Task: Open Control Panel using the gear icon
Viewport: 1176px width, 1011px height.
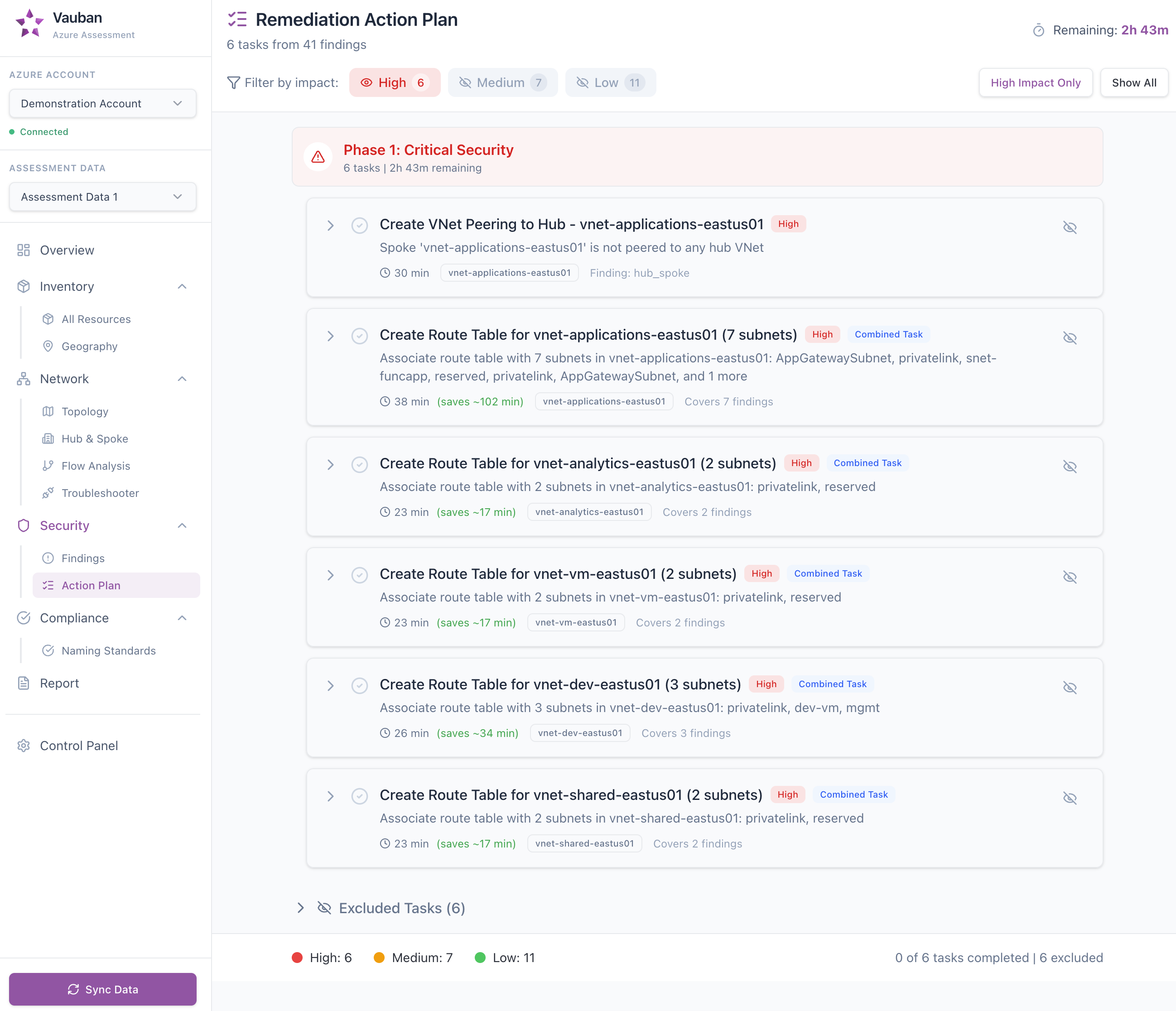Action: [x=24, y=745]
